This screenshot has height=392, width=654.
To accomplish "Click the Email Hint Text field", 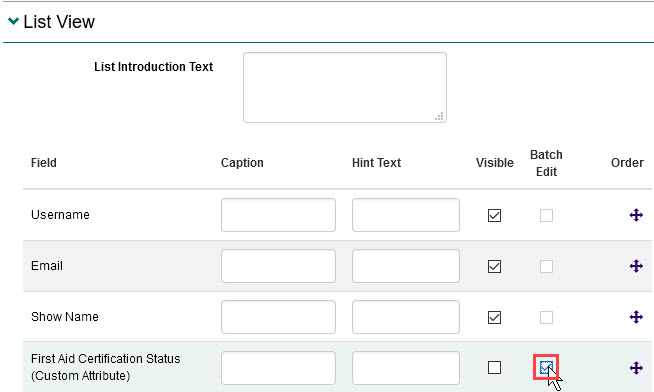I will (406, 266).
